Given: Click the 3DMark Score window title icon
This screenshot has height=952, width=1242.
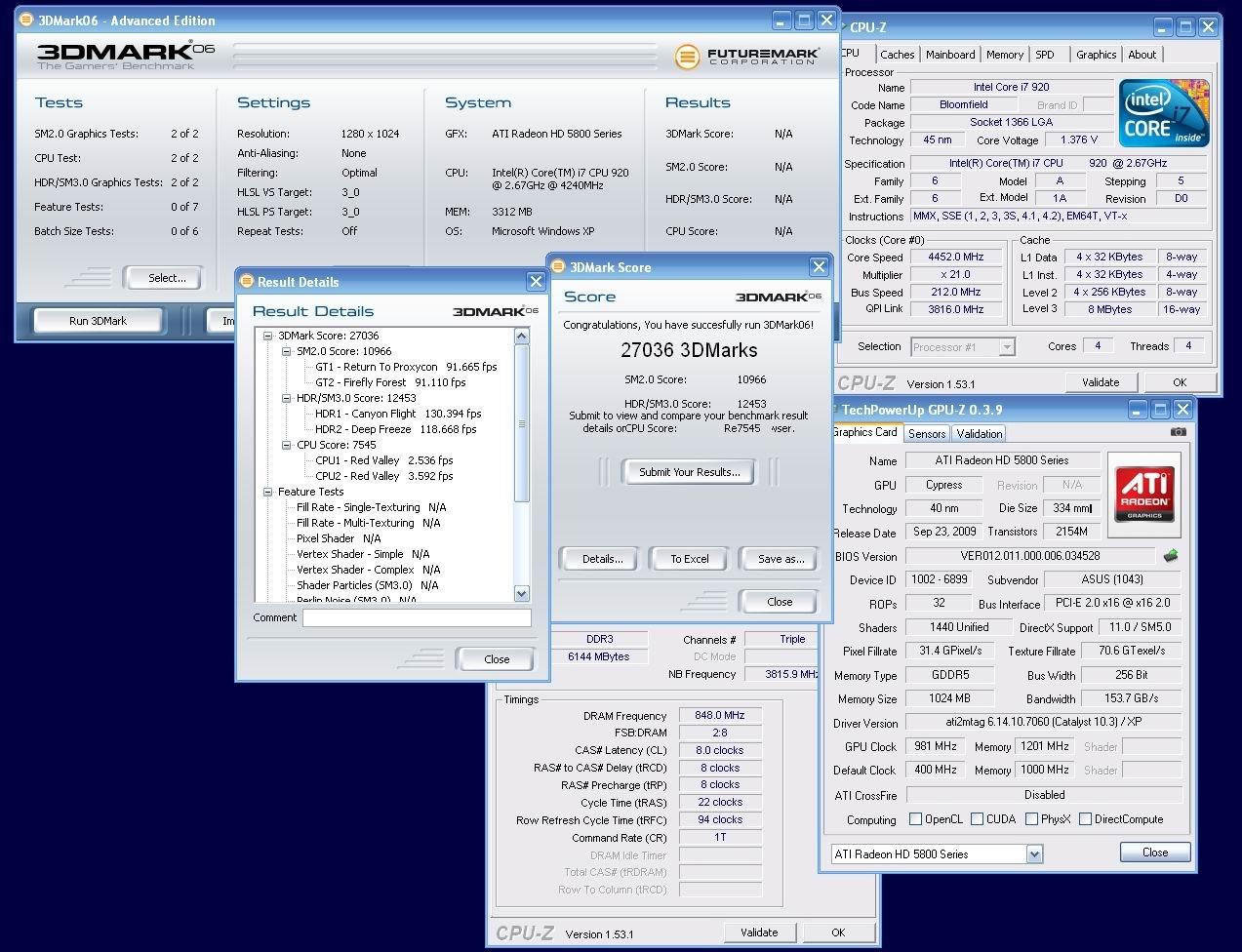Looking at the screenshot, I should click(x=558, y=266).
